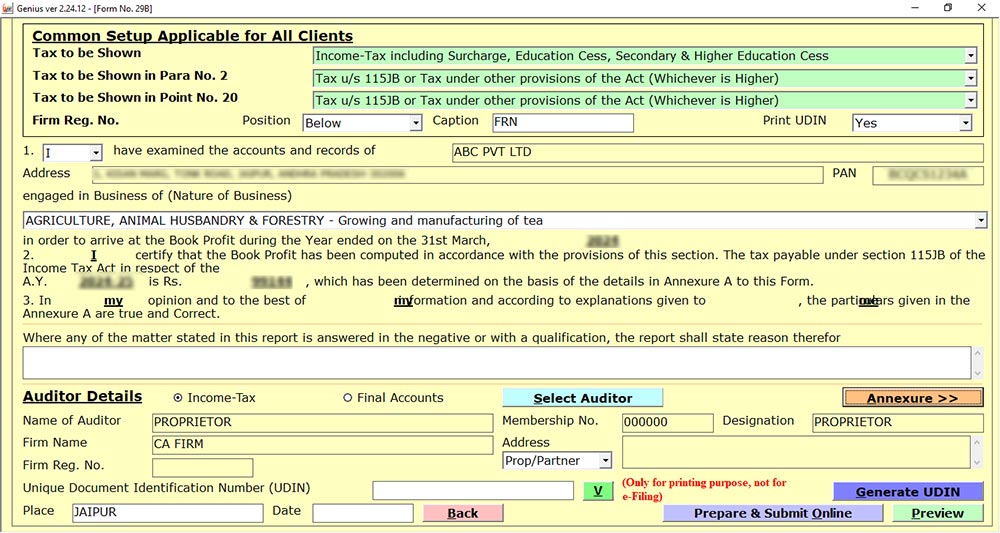Restore the window using title bar button
This screenshot has width=1000, height=533.
pos(947,8)
